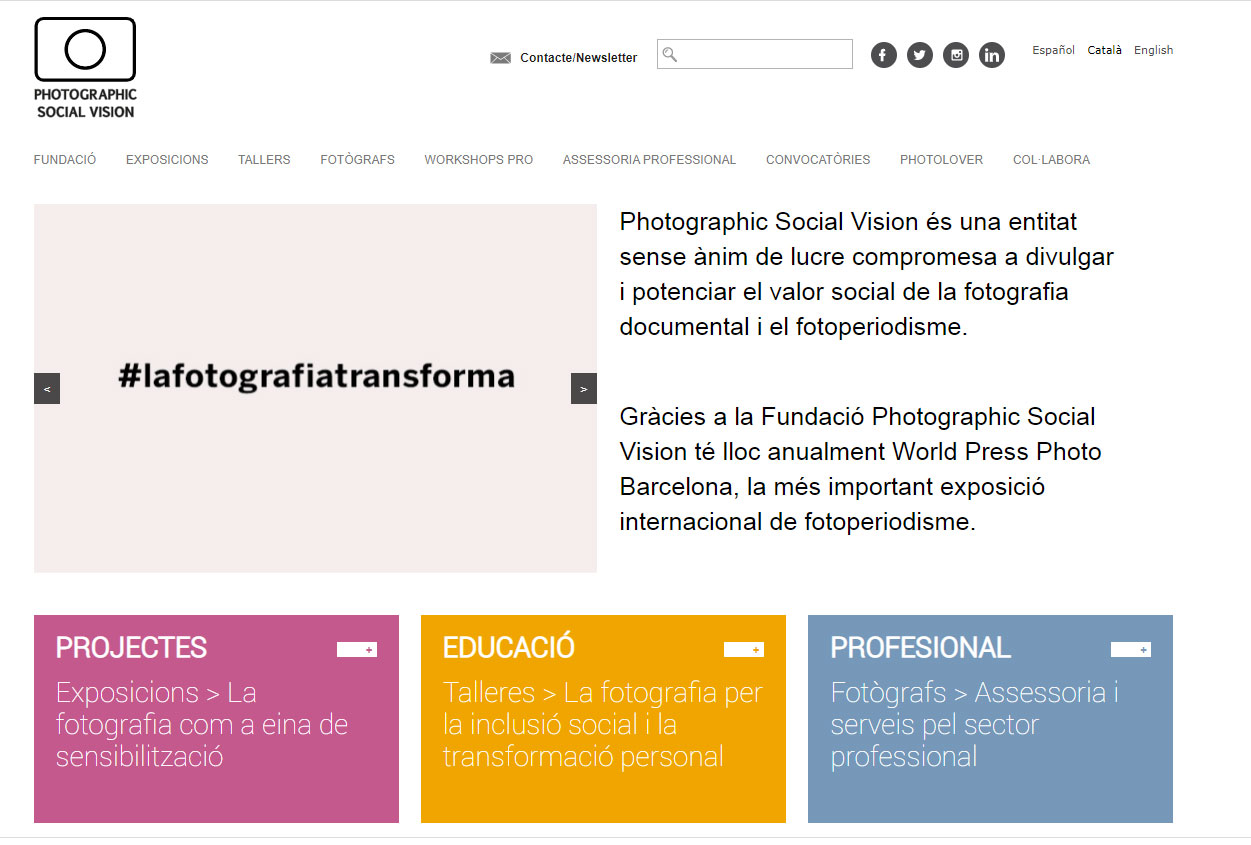Advance the slider with the right arrow
Screen dimensions: 1251x845
[x=583, y=388]
